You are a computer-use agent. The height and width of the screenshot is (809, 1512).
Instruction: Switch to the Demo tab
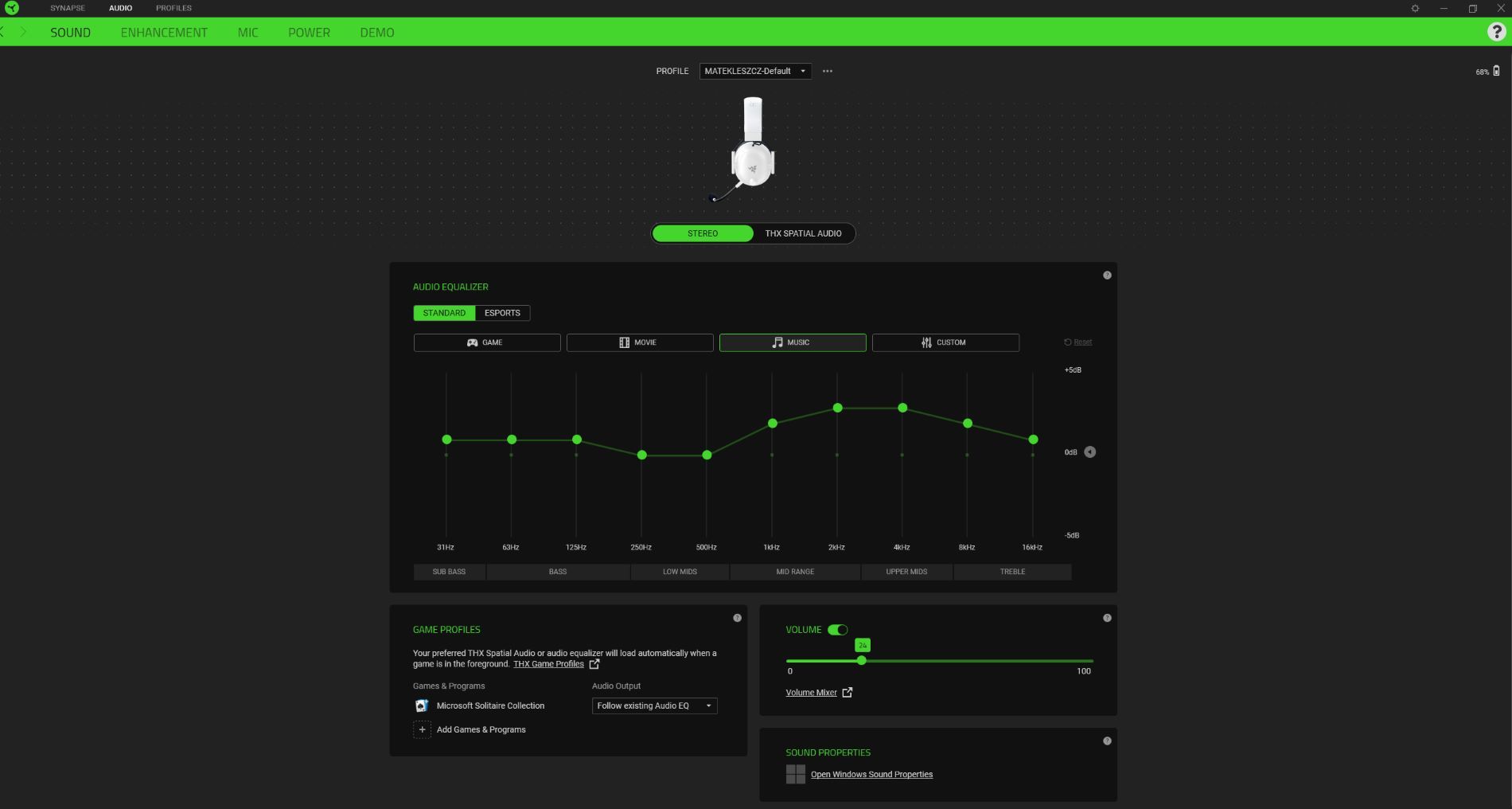click(x=377, y=33)
